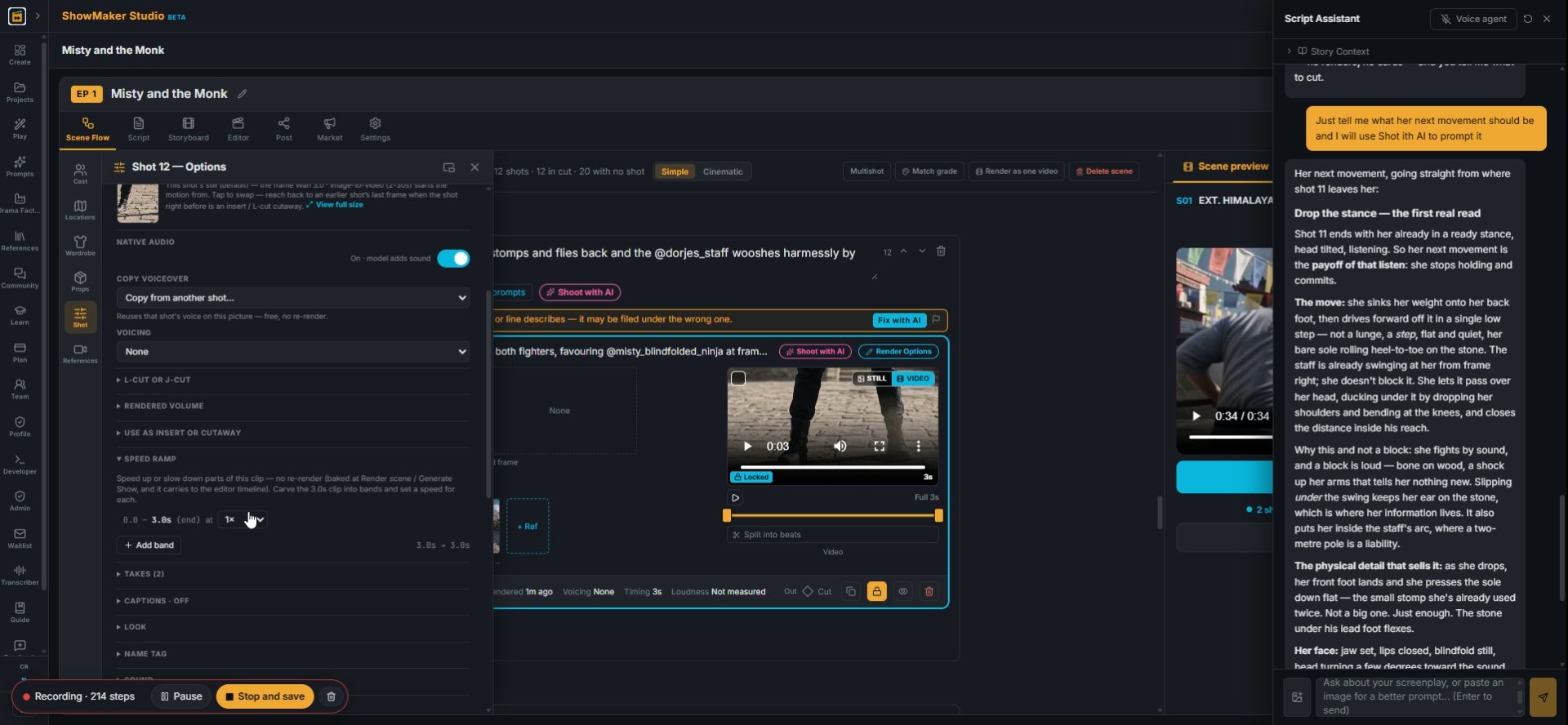
Task: Switch to the Script tab
Action: point(139,129)
